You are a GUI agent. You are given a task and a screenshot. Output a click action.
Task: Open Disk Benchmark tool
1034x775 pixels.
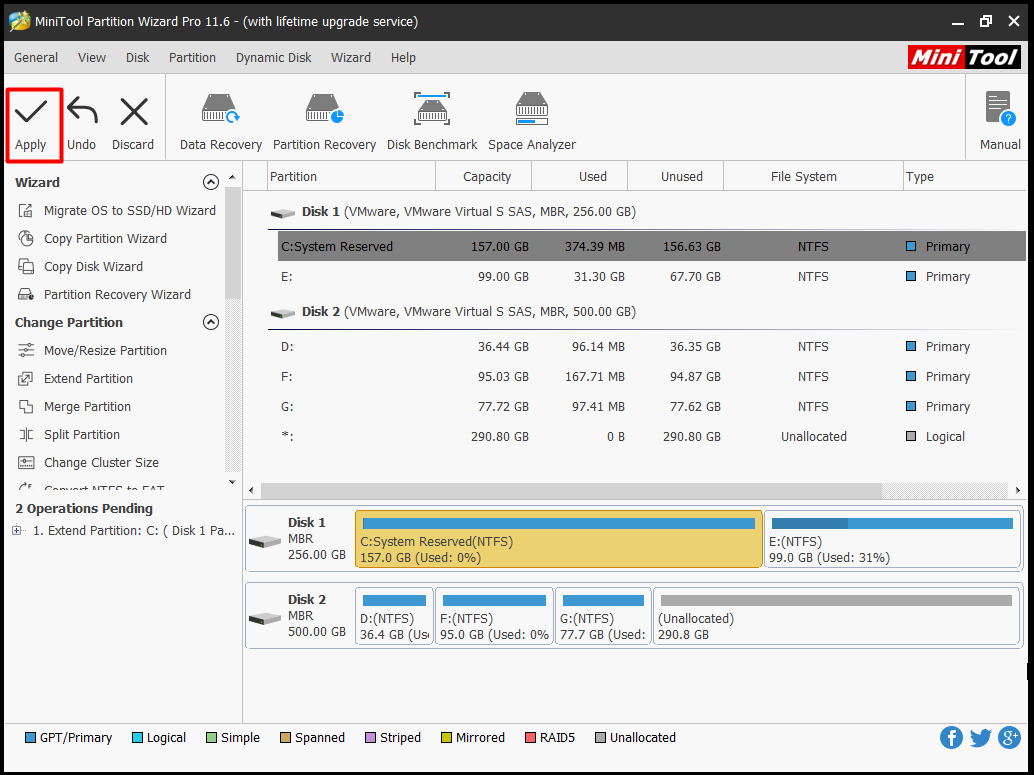point(432,110)
